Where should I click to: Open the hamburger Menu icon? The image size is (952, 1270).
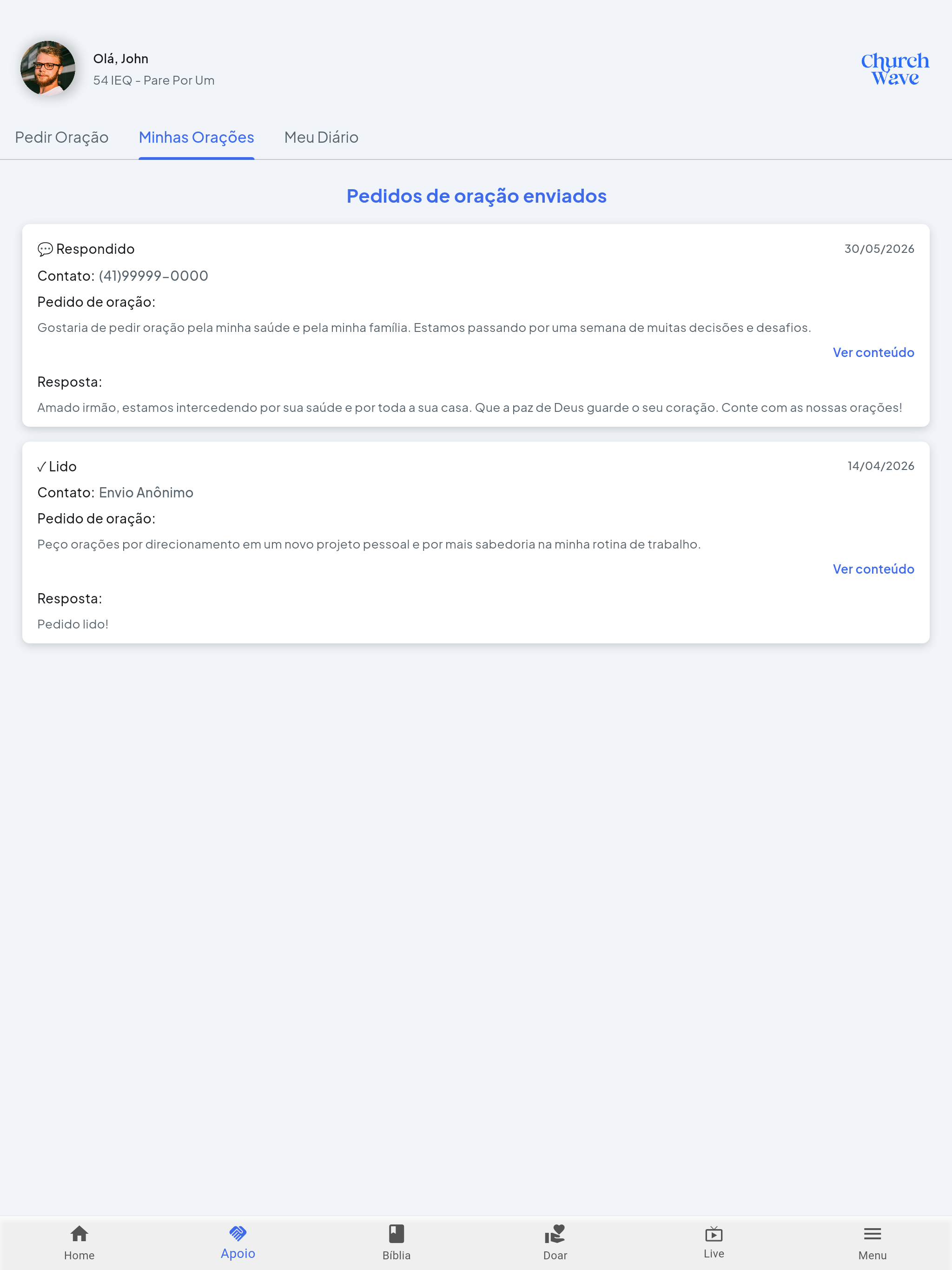click(x=872, y=1234)
